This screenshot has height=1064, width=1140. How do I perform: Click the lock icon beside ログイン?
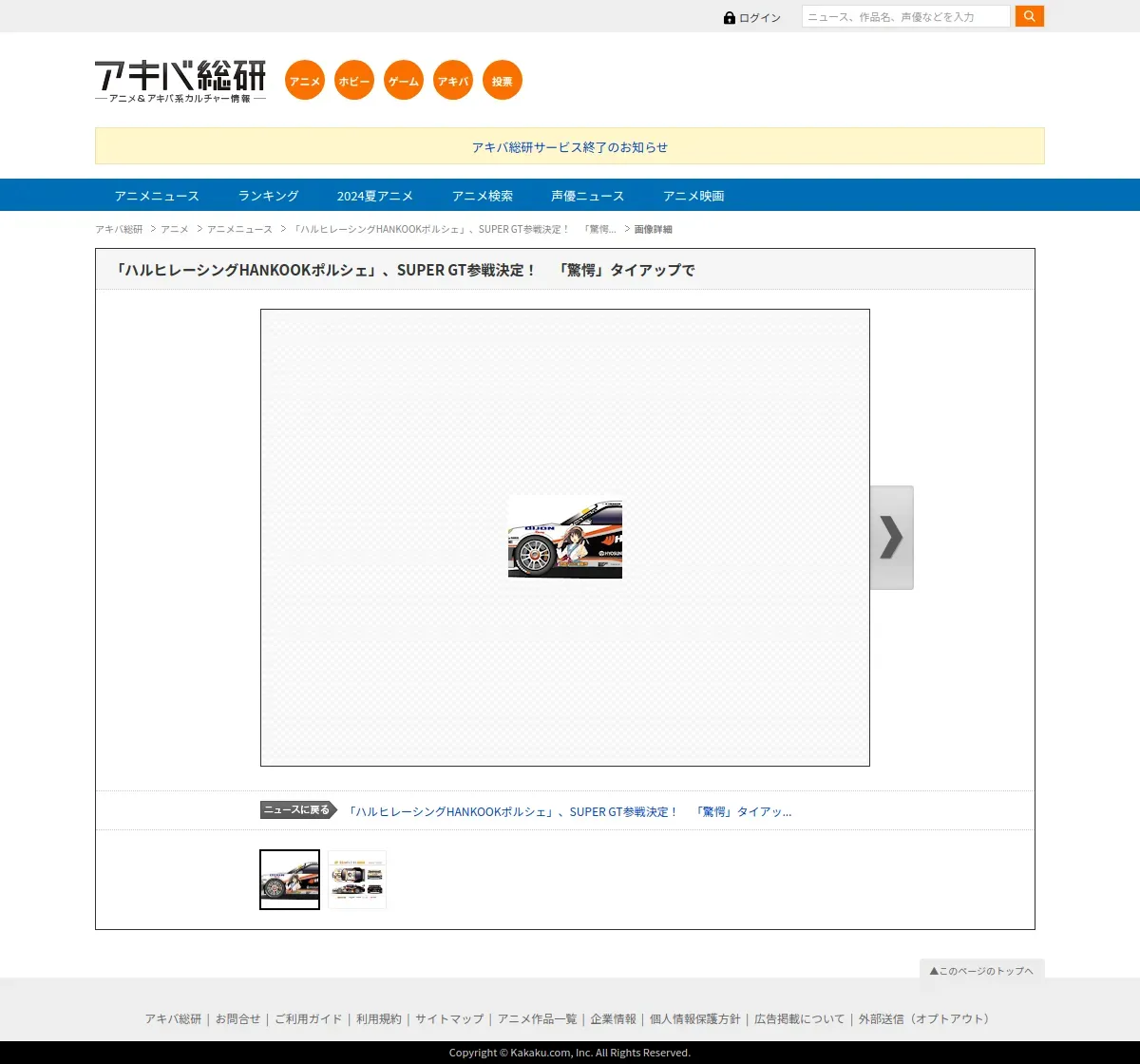[x=730, y=18]
